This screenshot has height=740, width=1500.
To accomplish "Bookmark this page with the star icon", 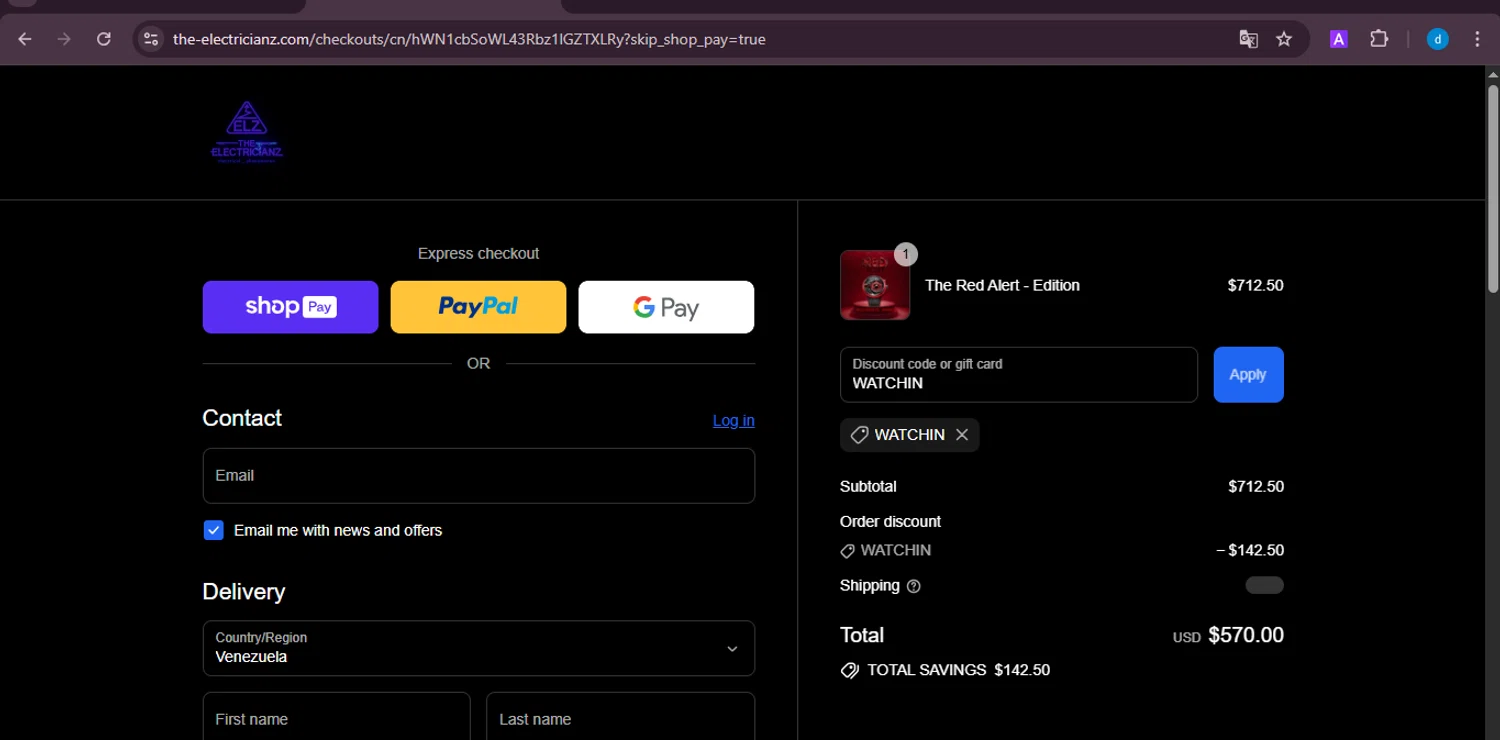I will 1284,39.
